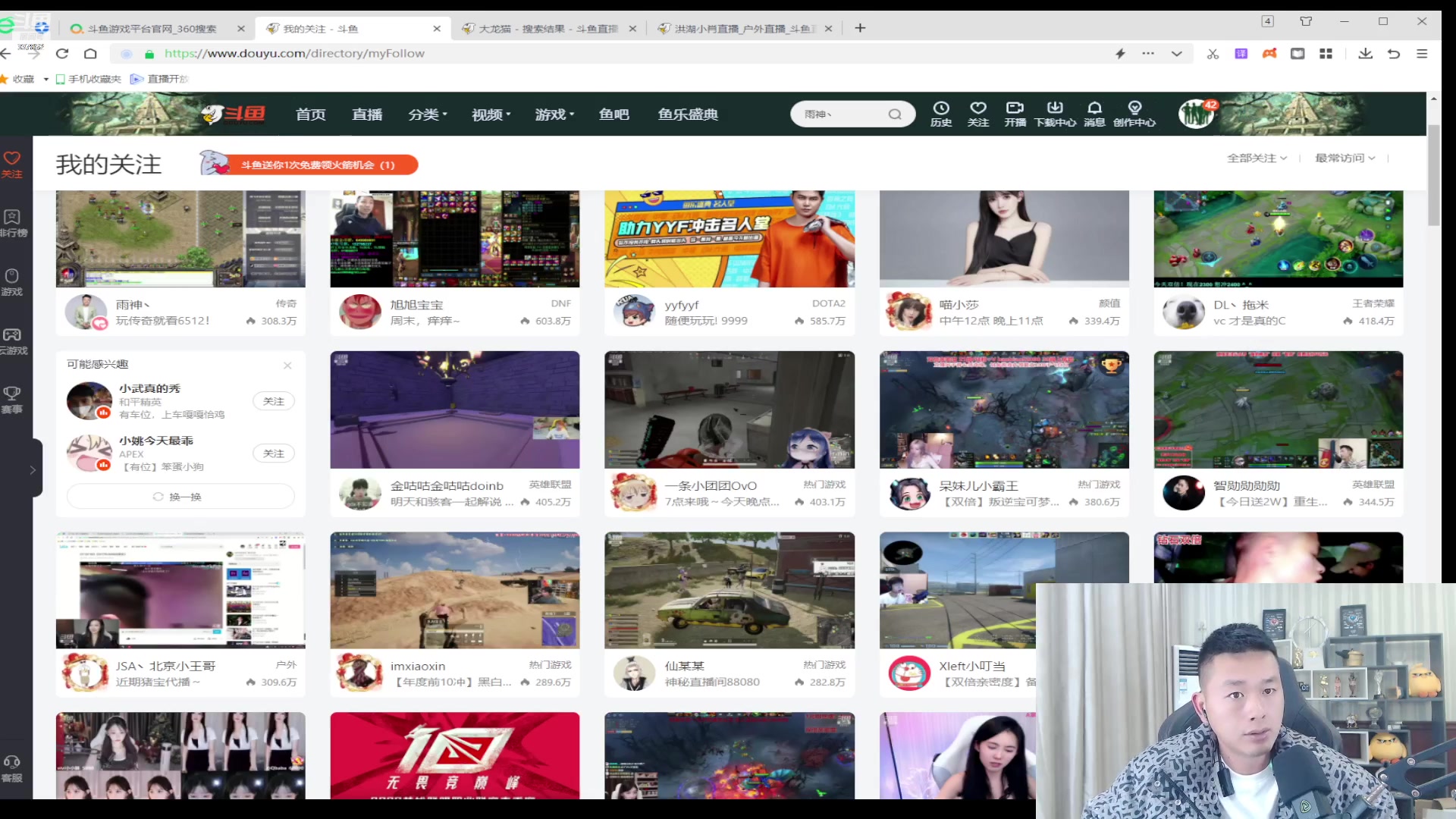Click the browser lightning speed-mode icon
Screen dimensions: 1456x819
[x=1120, y=54]
